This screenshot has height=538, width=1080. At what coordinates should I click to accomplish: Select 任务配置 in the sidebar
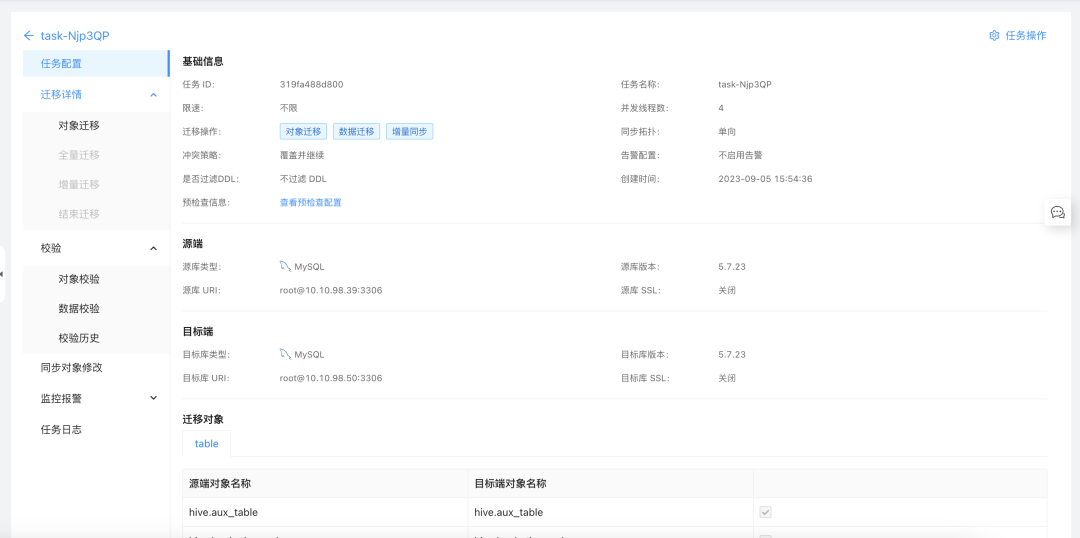click(x=96, y=63)
